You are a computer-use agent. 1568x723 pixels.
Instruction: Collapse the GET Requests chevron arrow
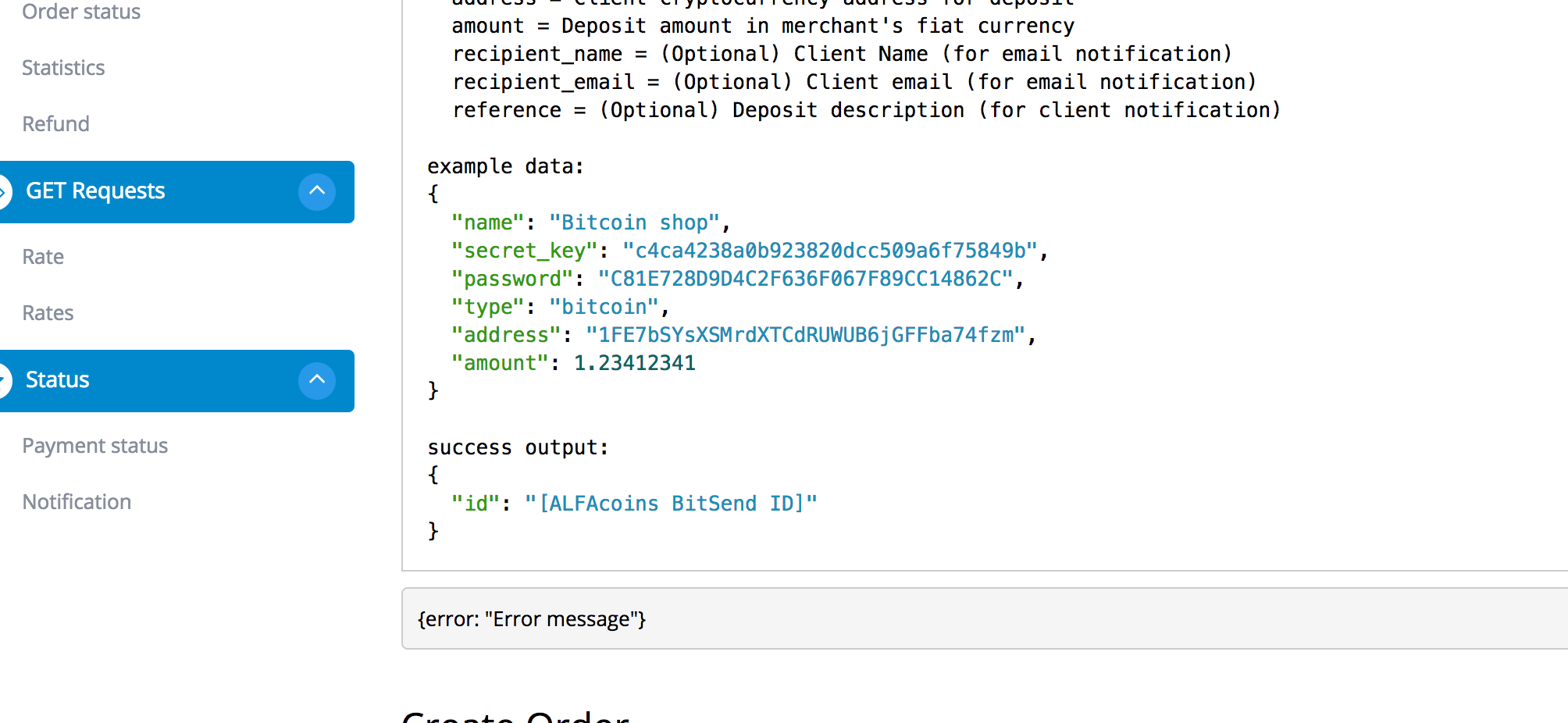pyautogui.click(x=316, y=191)
